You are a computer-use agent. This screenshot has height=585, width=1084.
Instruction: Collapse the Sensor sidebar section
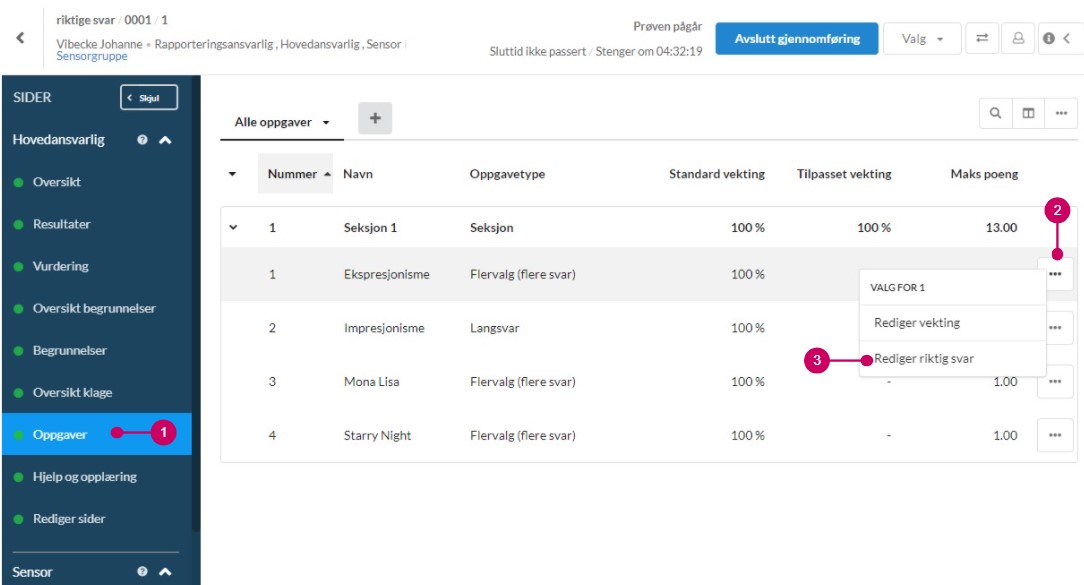click(x=165, y=571)
